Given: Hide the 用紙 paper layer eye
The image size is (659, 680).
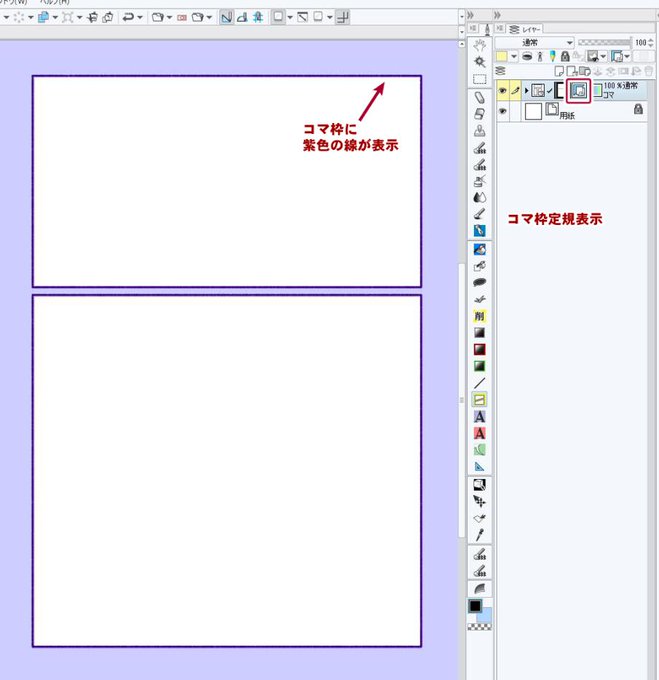Looking at the screenshot, I should click(x=502, y=111).
